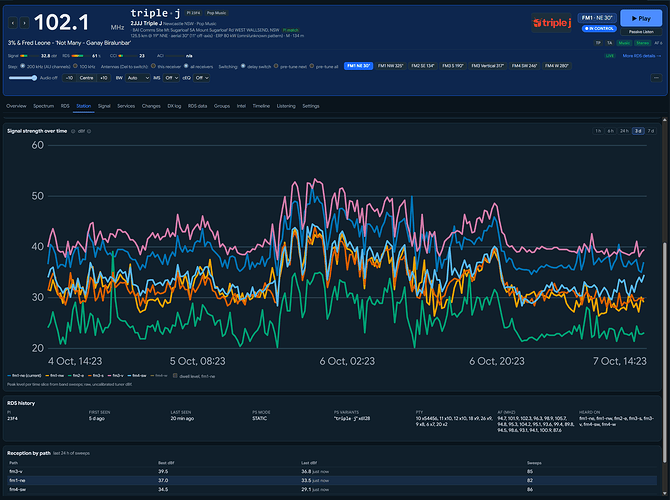Switch to the Spectrum tab
This screenshot has height=500, width=670.
coord(44,106)
